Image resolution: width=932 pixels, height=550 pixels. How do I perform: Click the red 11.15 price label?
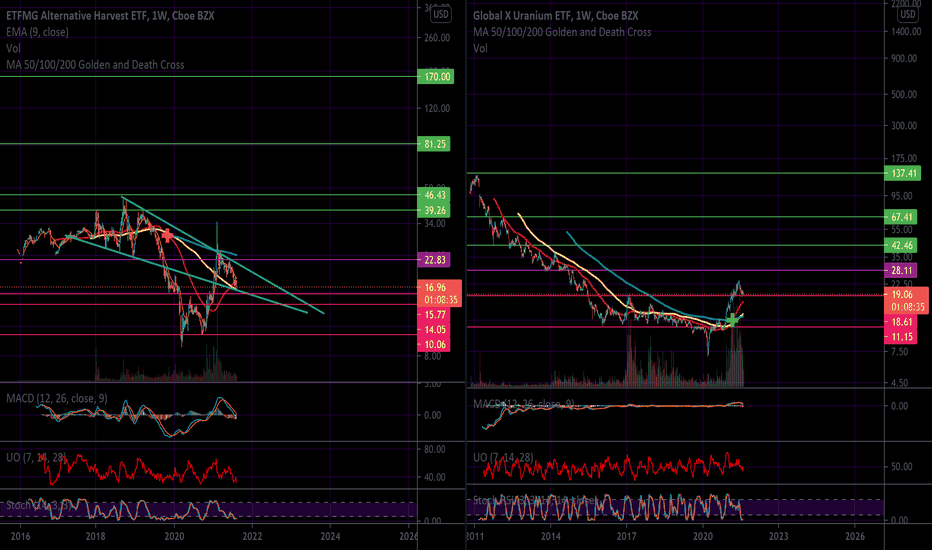[901, 337]
